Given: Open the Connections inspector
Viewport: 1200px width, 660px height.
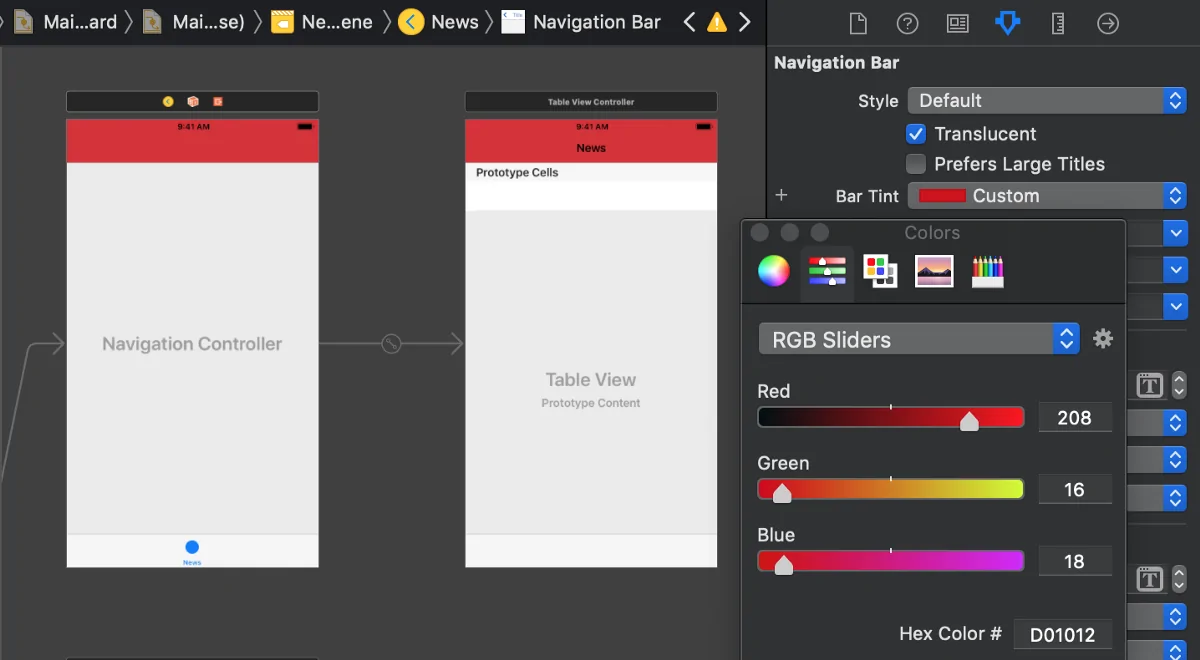Looking at the screenshot, I should (x=1108, y=23).
